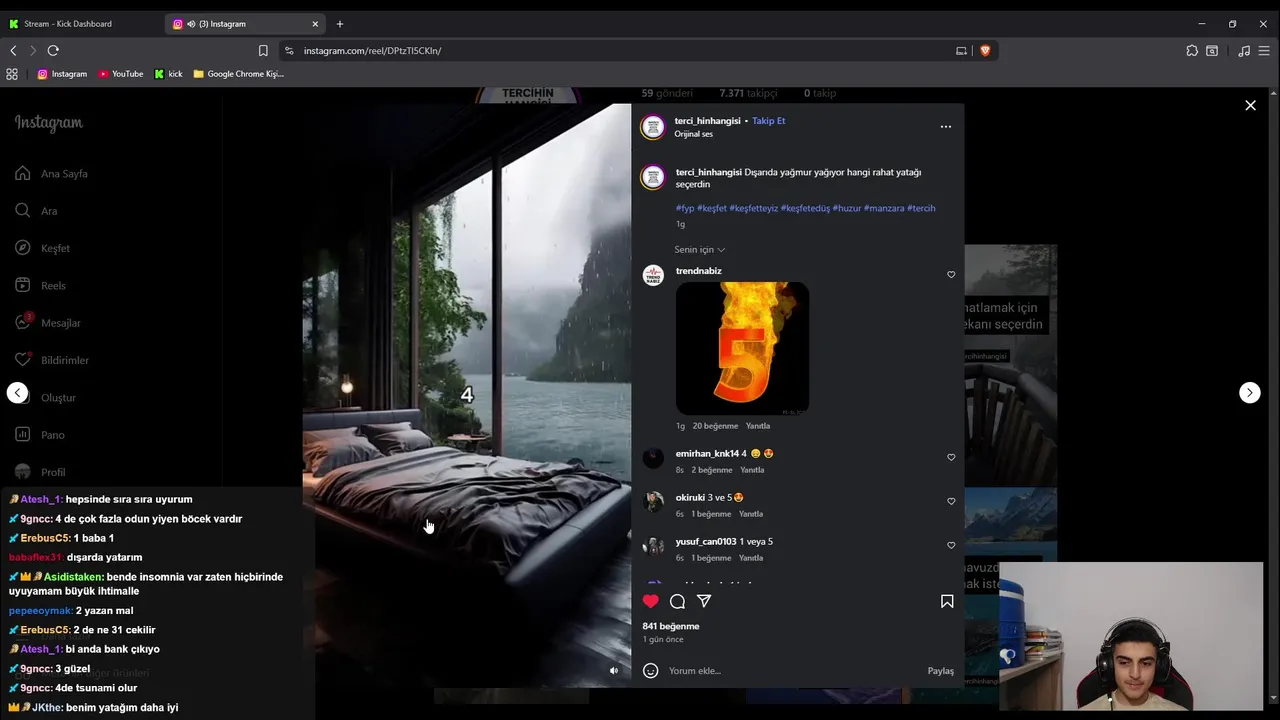
Task: Open the kick bookmark
Action: [x=168, y=74]
